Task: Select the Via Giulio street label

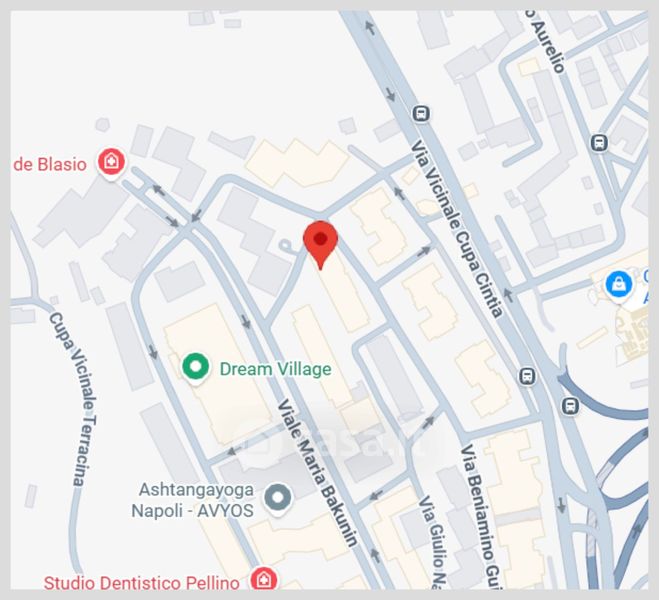Action: (x=433, y=542)
